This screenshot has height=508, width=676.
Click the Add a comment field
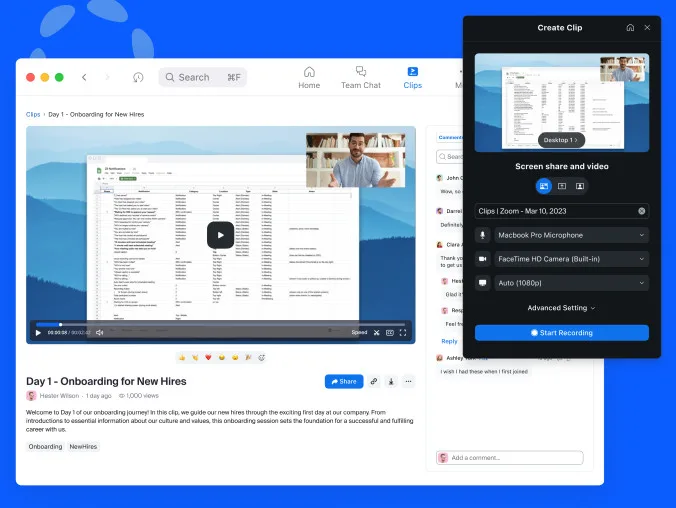(510, 458)
